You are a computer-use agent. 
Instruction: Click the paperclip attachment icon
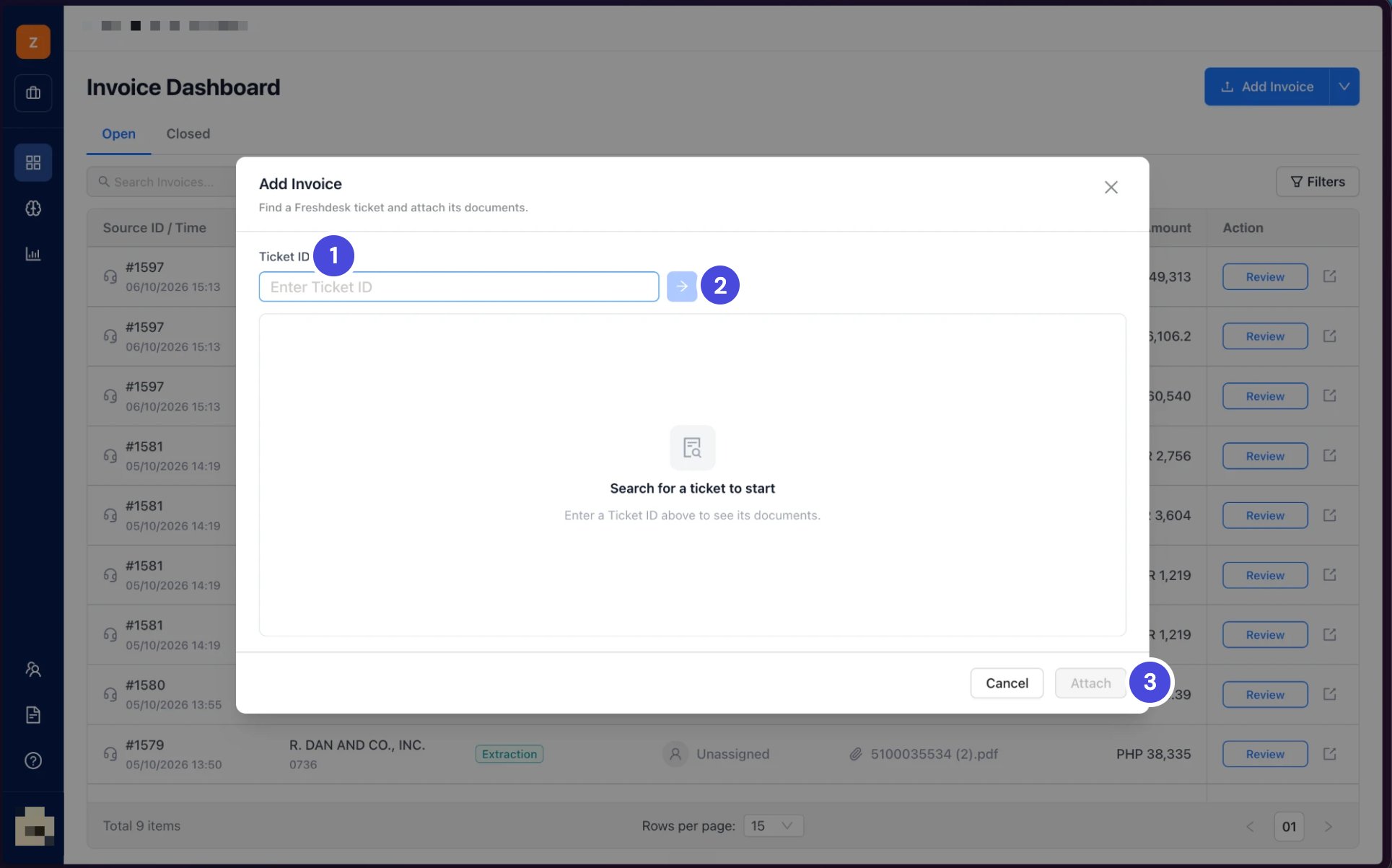tap(856, 754)
